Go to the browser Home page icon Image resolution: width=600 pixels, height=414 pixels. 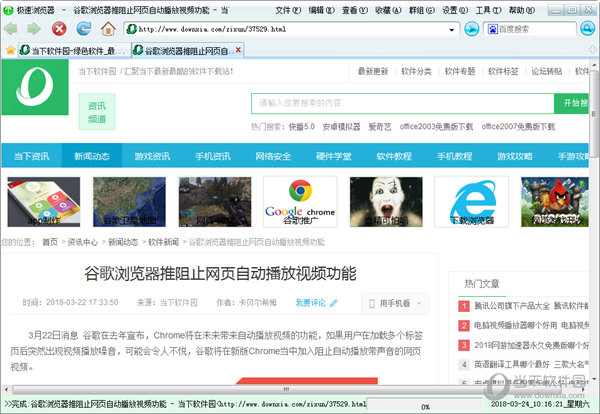108,29
